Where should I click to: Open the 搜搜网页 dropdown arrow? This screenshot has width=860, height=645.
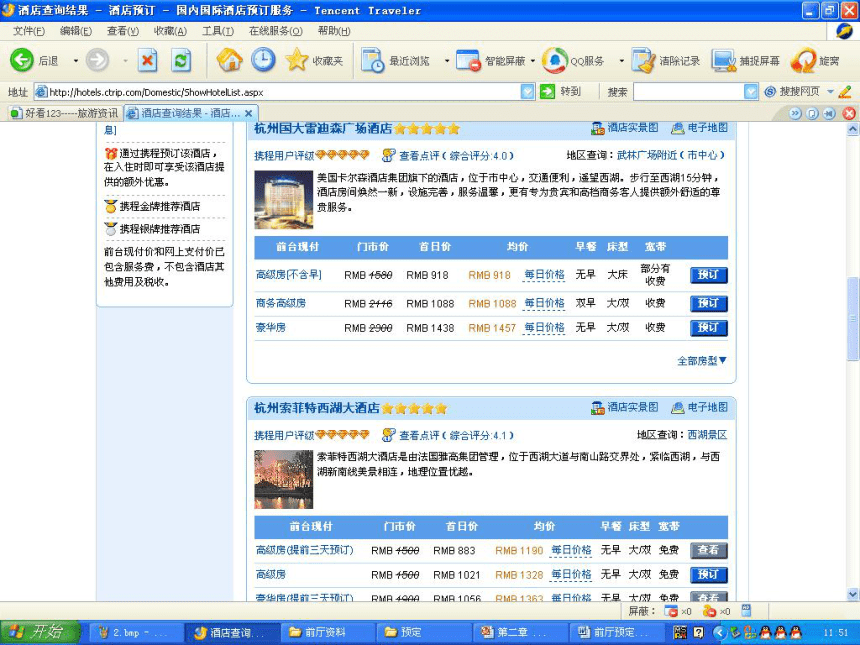click(x=830, y=92)
